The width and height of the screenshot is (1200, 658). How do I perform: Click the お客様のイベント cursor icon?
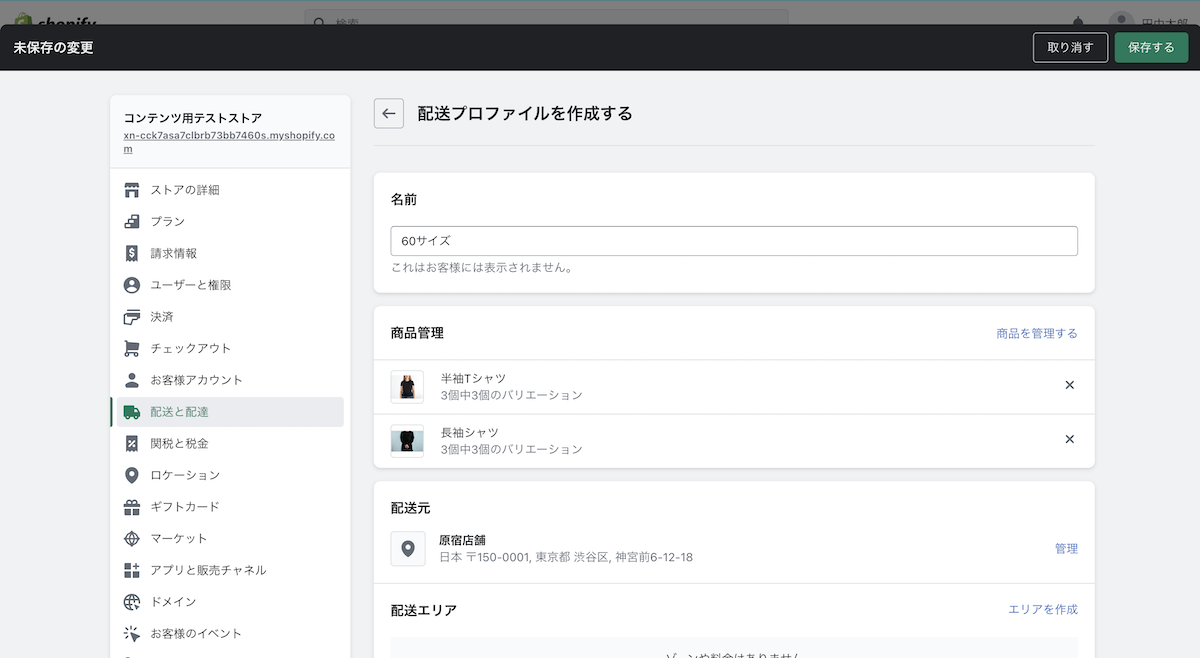coord(131,633)
